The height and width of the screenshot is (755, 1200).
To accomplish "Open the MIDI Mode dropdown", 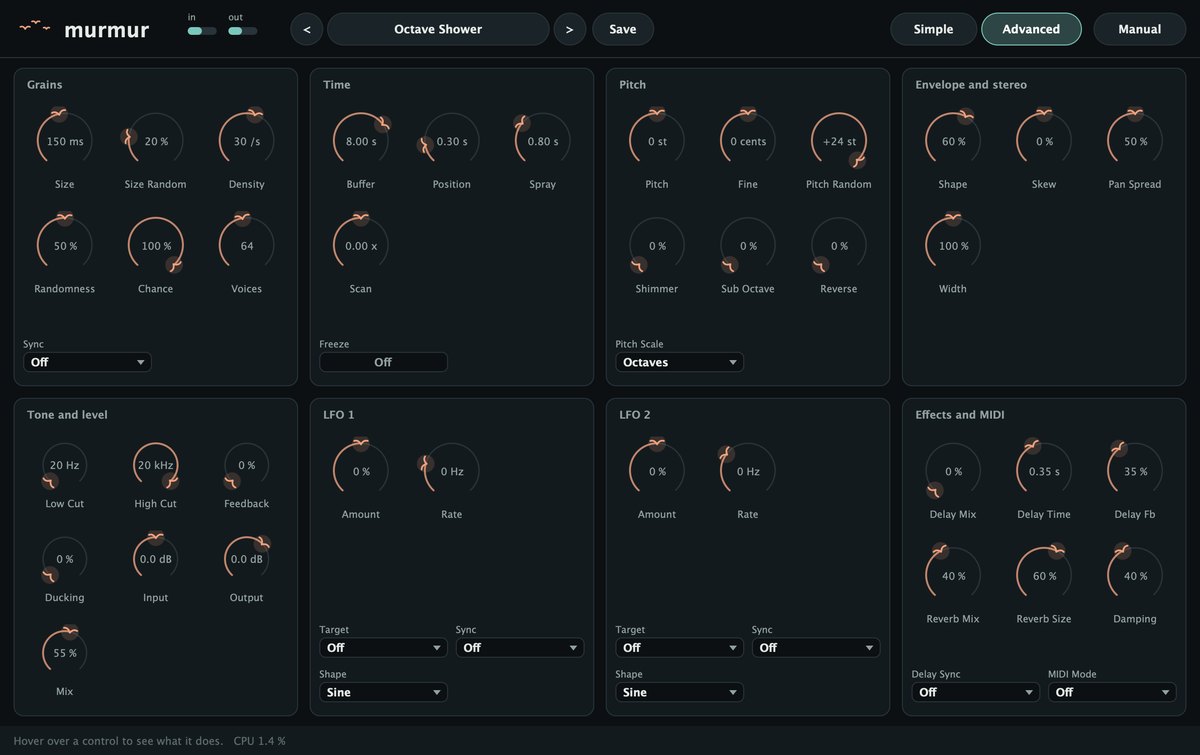I will click(x=1111, y=692).
